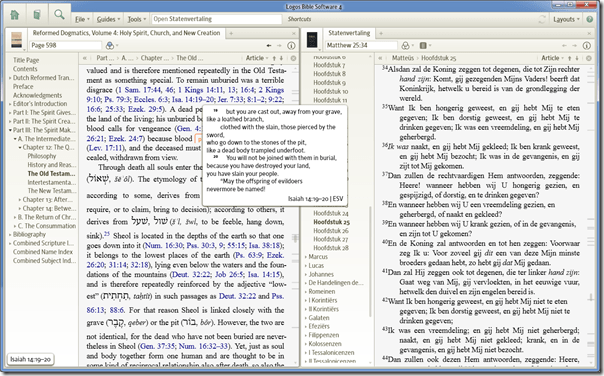
Task: Click the Page 598 reference box
Action: pyautogui.click(x=65, y=45)
